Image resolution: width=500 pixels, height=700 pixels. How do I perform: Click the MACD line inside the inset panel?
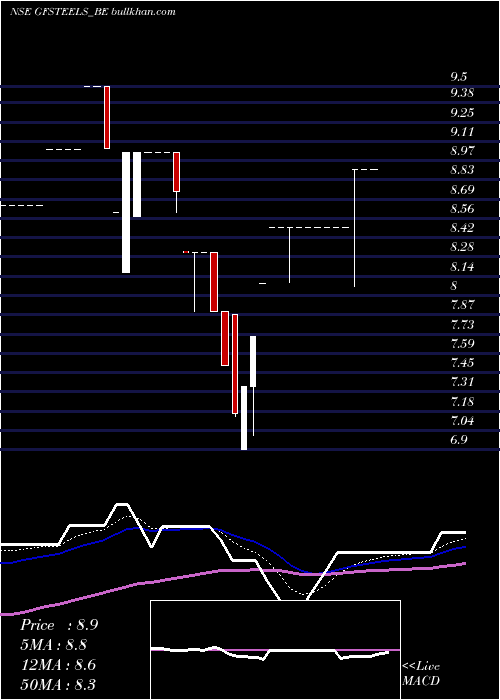(270, 652)
